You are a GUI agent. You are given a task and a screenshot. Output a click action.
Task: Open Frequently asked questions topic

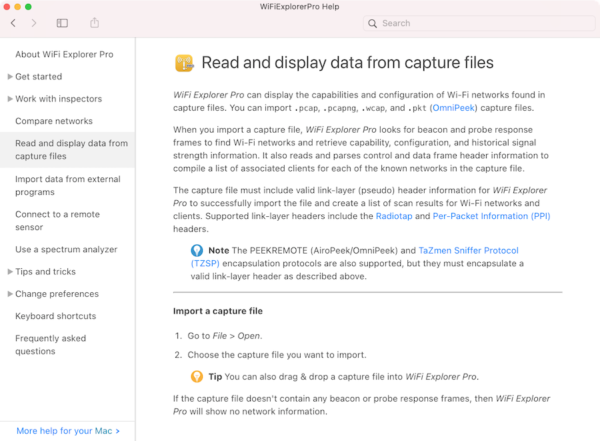(x=51, y=345)
